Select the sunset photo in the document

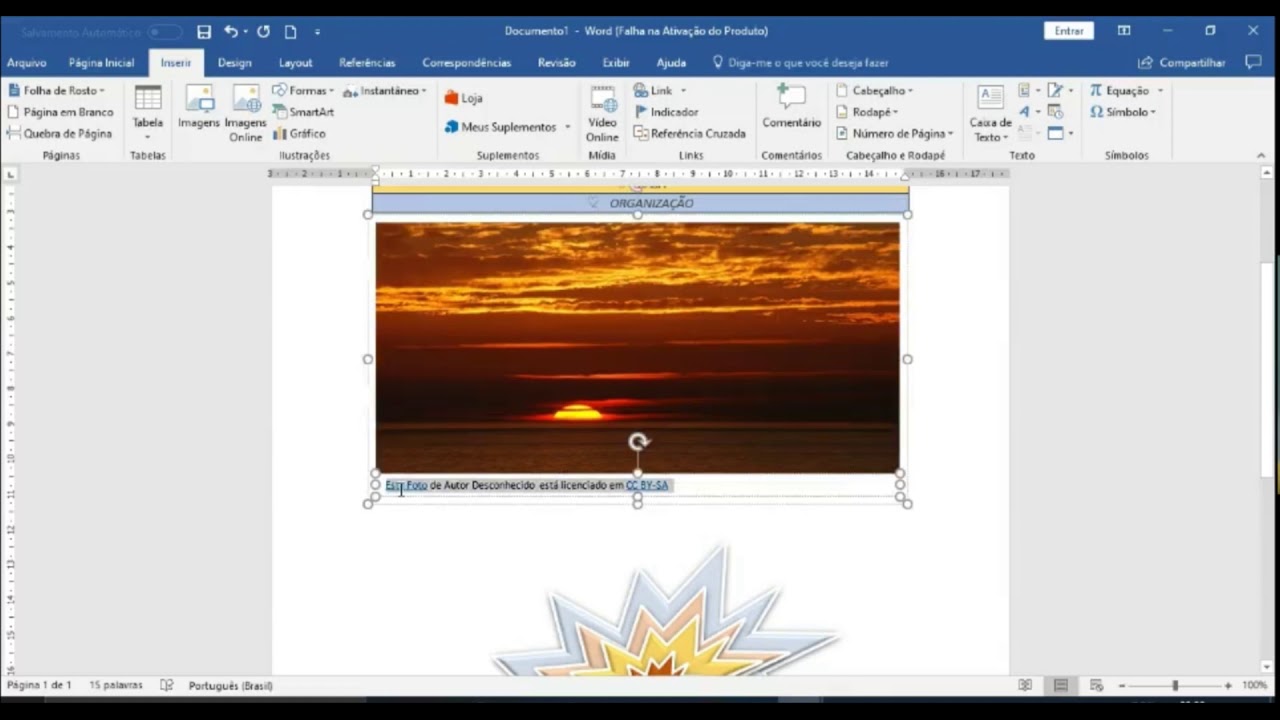pos(637,347)
